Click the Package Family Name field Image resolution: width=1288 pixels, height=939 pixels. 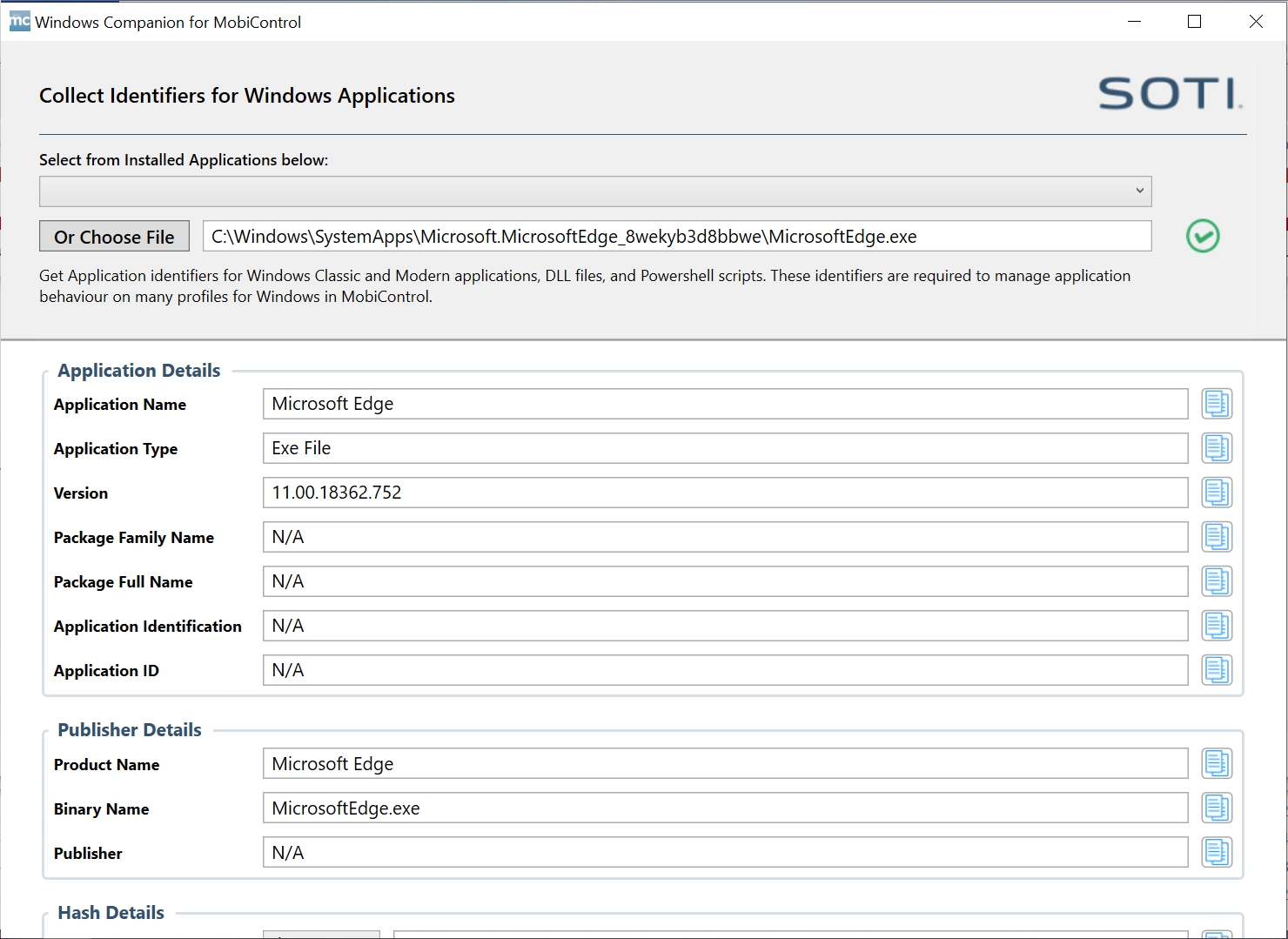click(x=724, y=537)
